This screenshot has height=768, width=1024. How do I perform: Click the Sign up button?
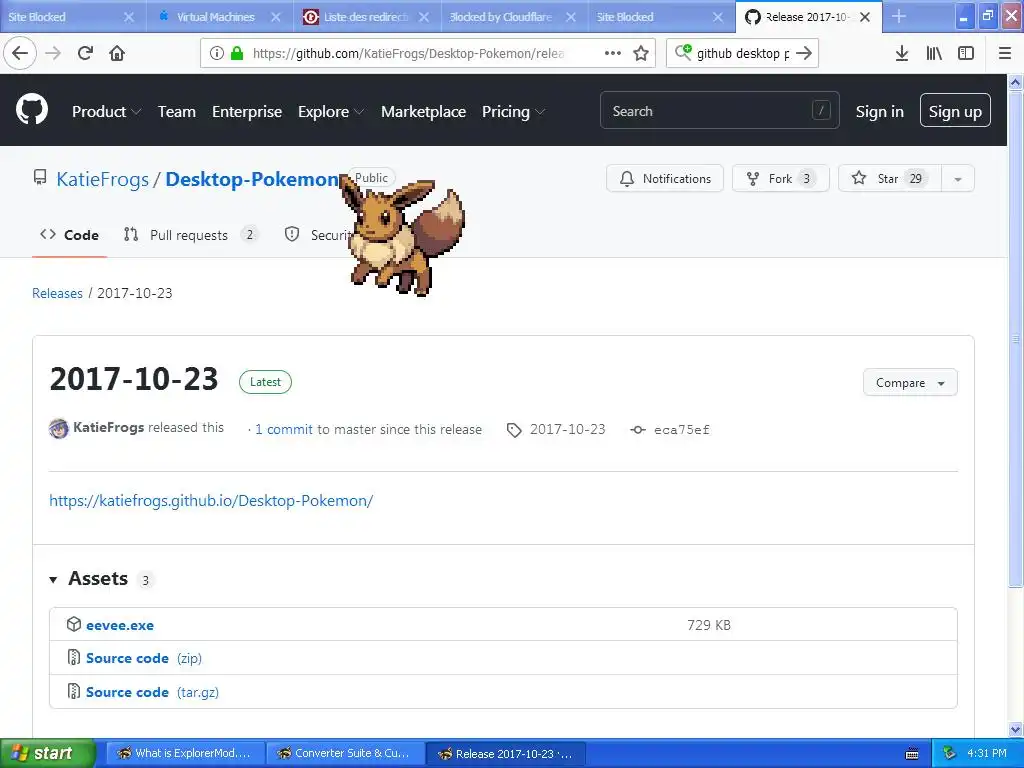(x=955, y=110)
